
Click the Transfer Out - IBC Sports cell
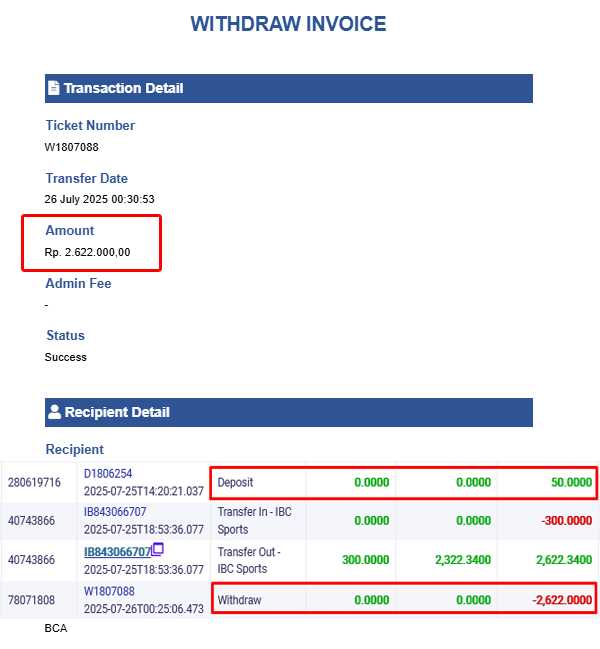point(249,560)
